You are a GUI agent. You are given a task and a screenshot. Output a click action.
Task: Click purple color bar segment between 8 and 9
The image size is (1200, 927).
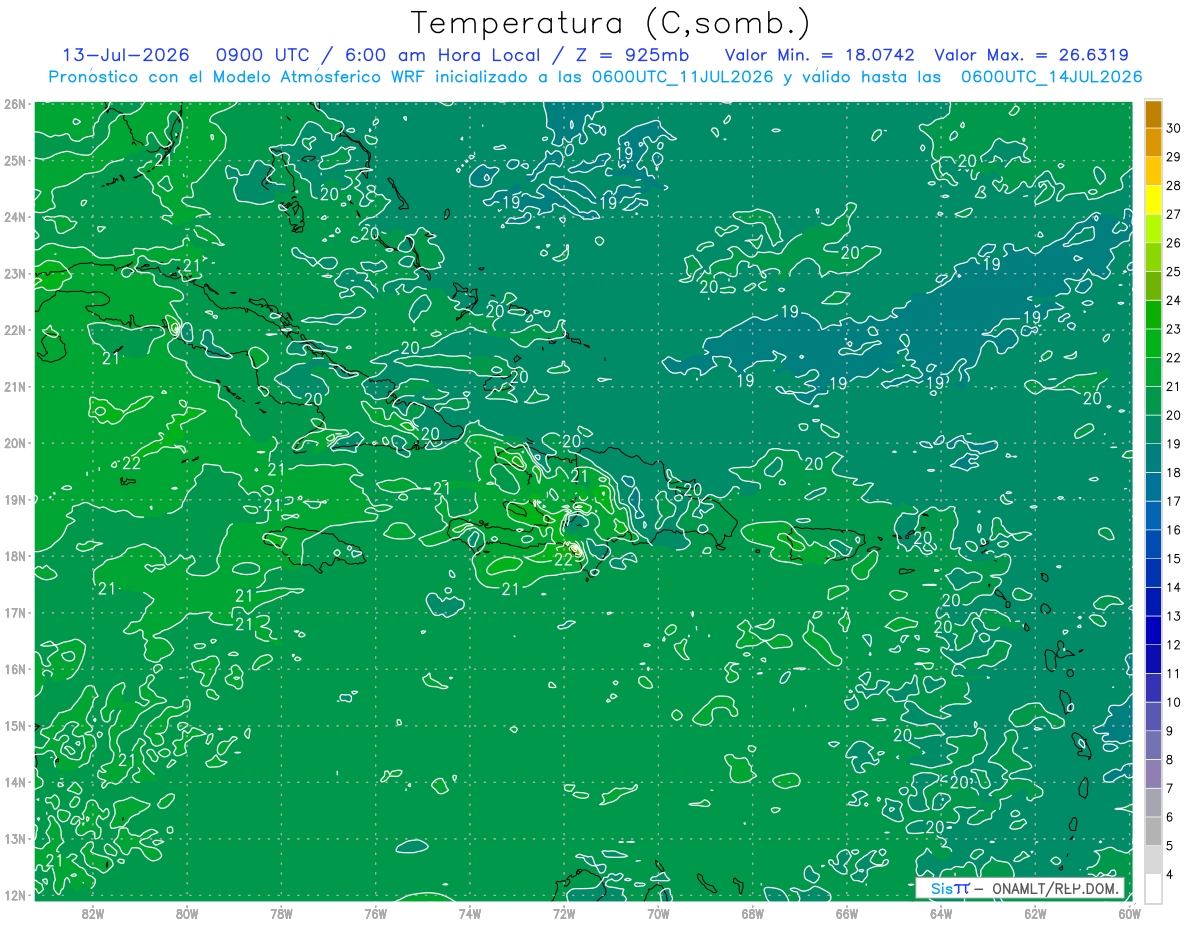coord(1153,746)
